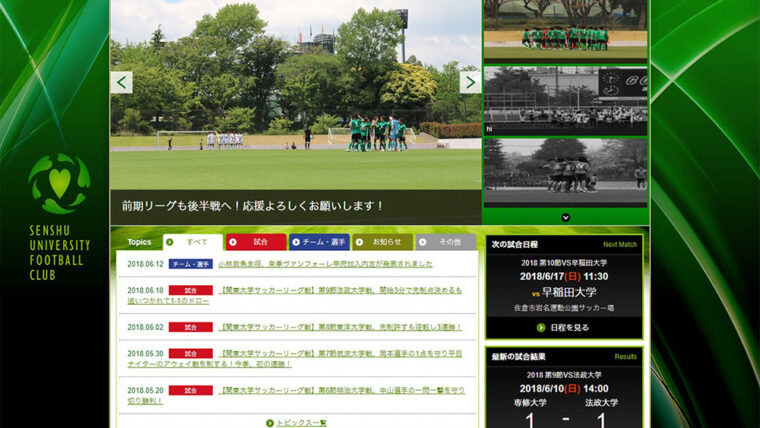Click the blue チーム・選手 badge on the 2018.06.12 news

tap(190, 264)
